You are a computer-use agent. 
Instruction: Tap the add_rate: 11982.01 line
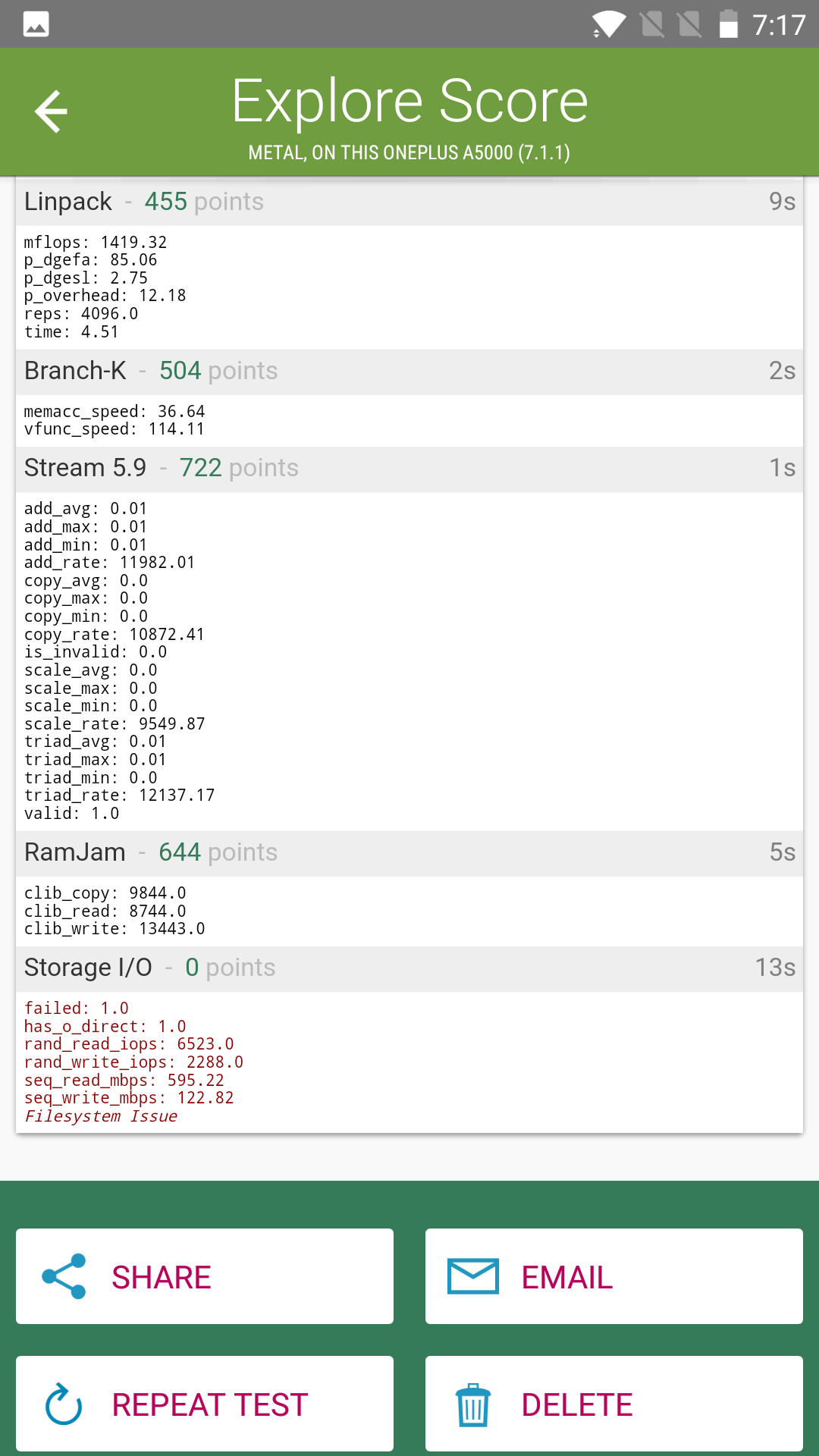110,563
